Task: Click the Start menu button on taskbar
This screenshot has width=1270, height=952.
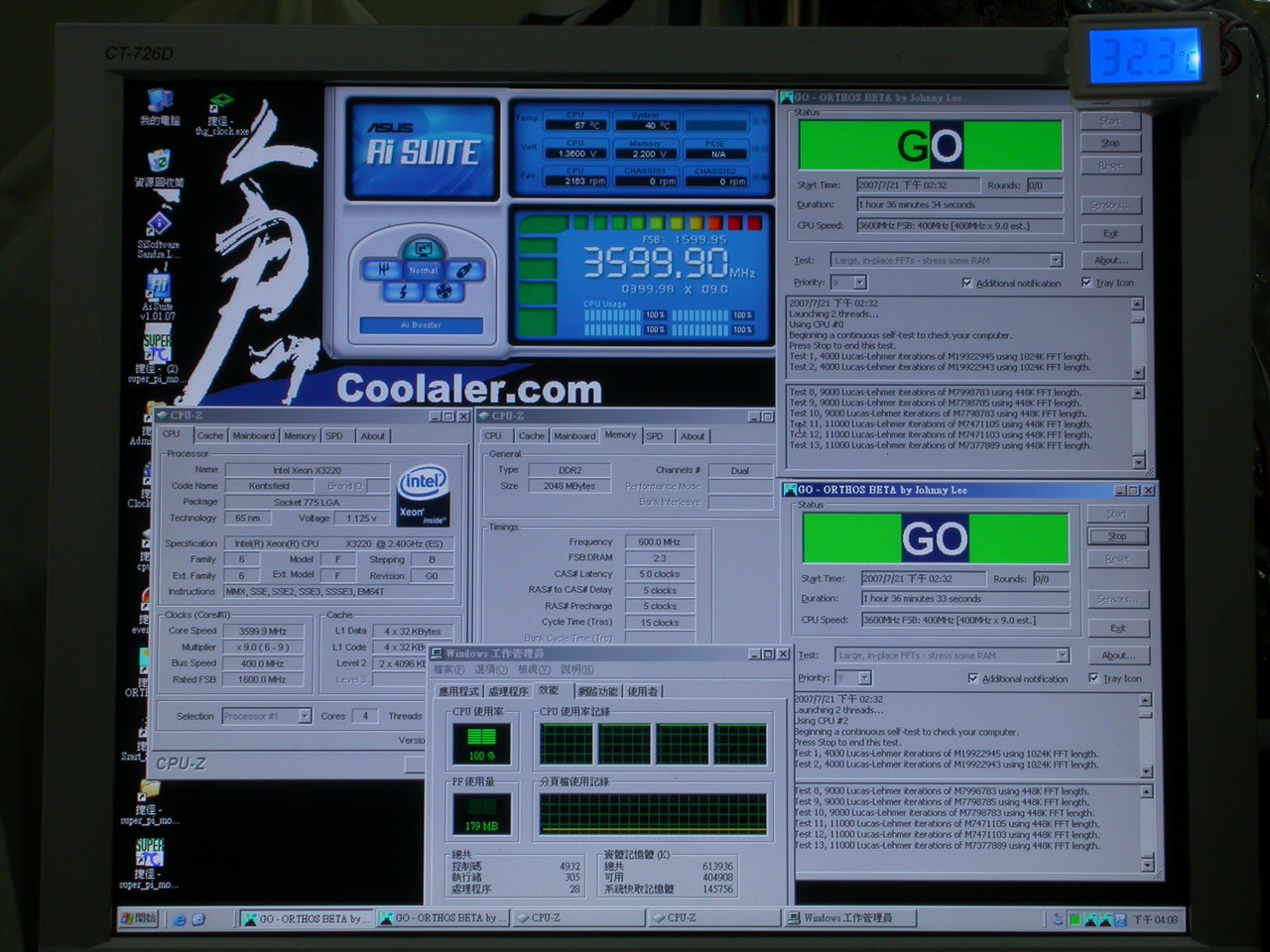Action: click(140, 918)
